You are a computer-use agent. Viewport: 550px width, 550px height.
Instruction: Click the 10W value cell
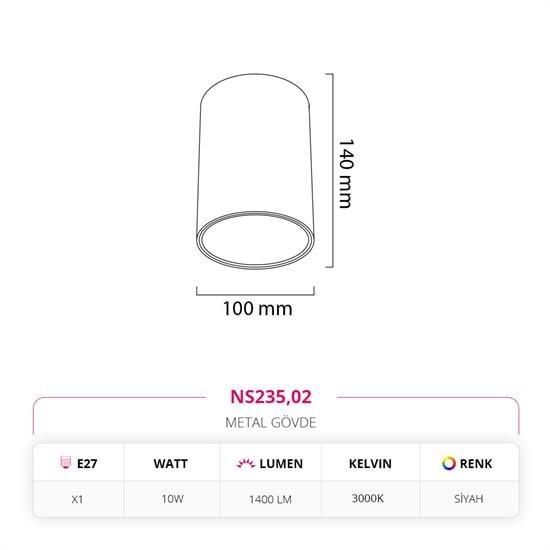coord(172,499)
